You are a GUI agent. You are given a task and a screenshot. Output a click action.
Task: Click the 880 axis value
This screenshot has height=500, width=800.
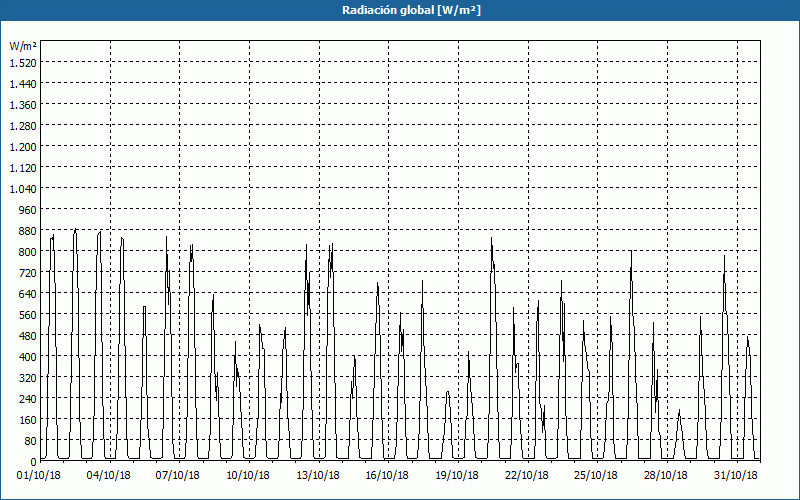click(x=29, y=231)
